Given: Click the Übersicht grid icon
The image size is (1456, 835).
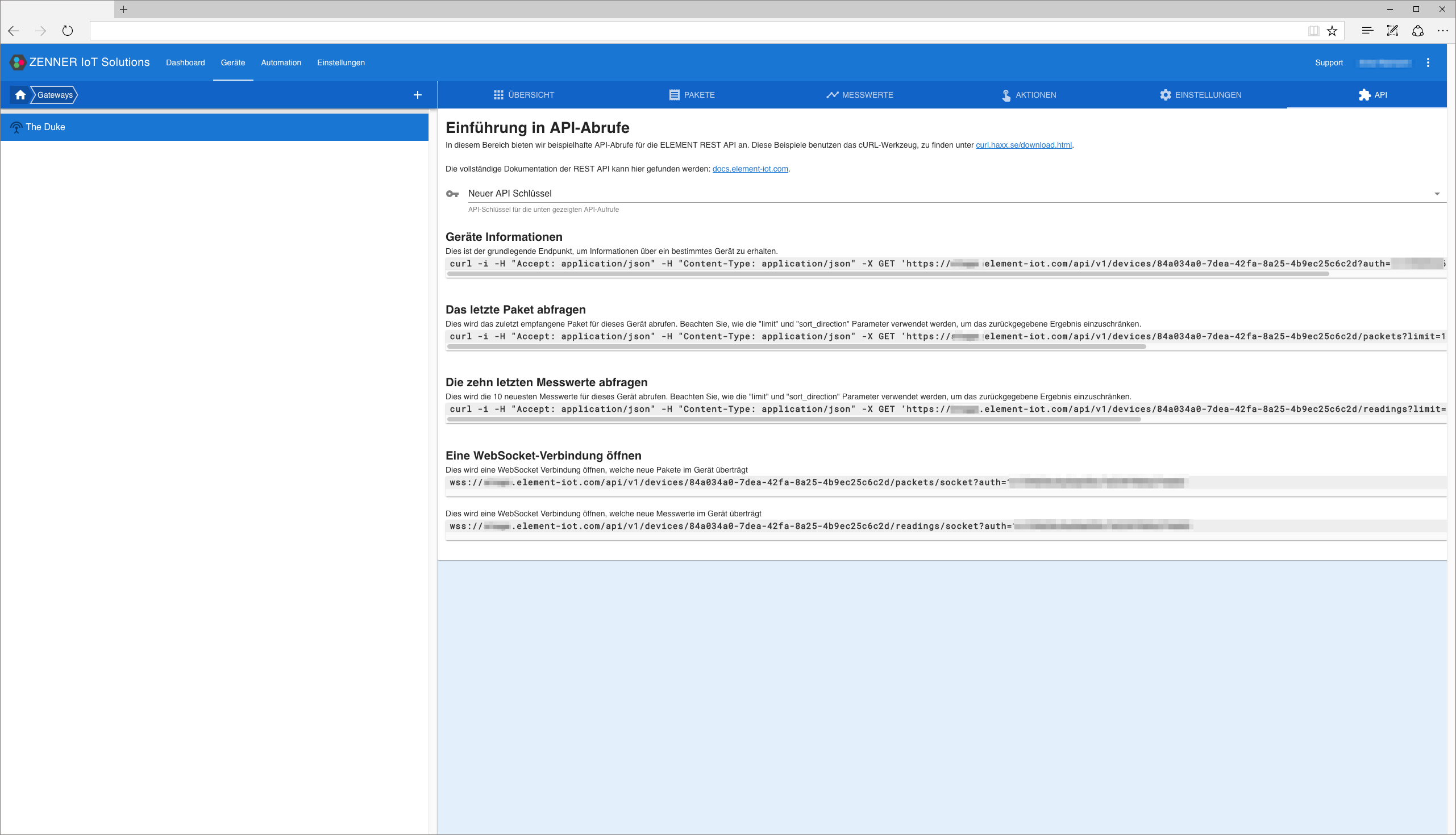Looking at the screenshot, I should coord(498,95).
